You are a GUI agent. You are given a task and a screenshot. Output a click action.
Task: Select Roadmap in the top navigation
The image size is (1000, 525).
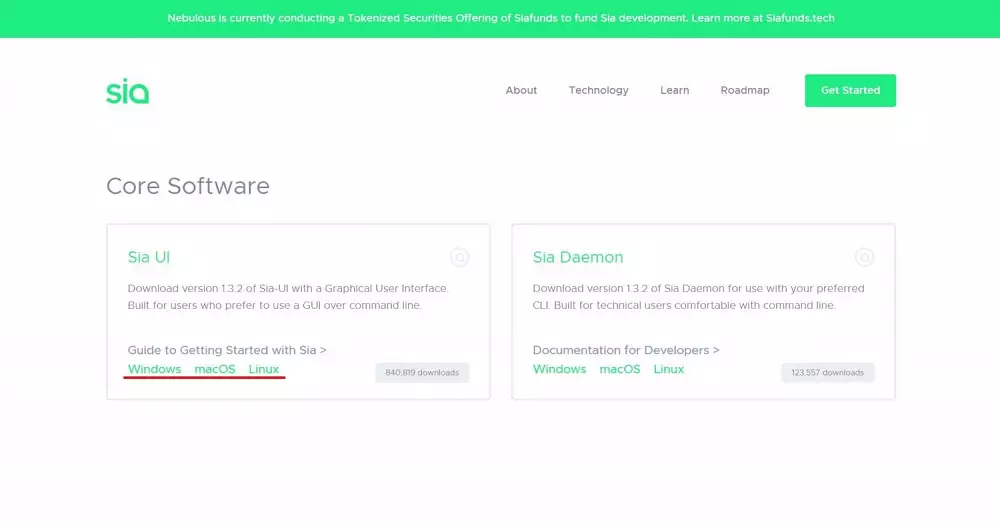coord(745,90)
